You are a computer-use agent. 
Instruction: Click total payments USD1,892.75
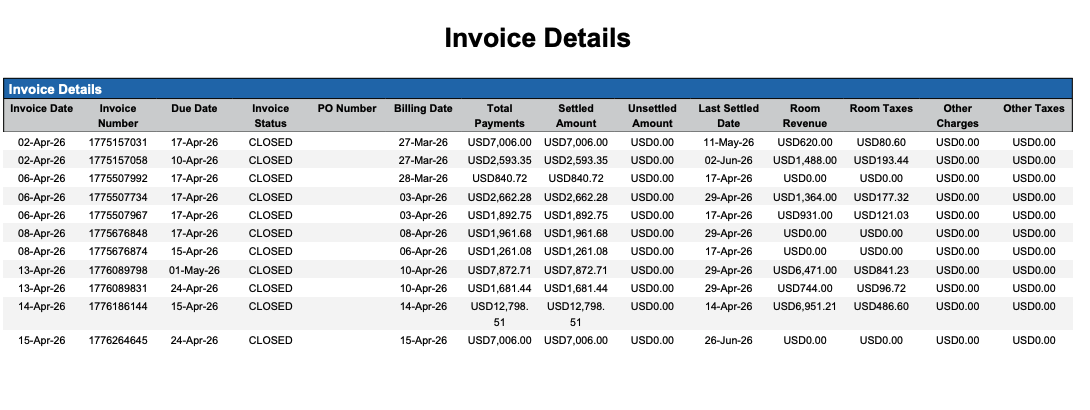pos(500,215)
